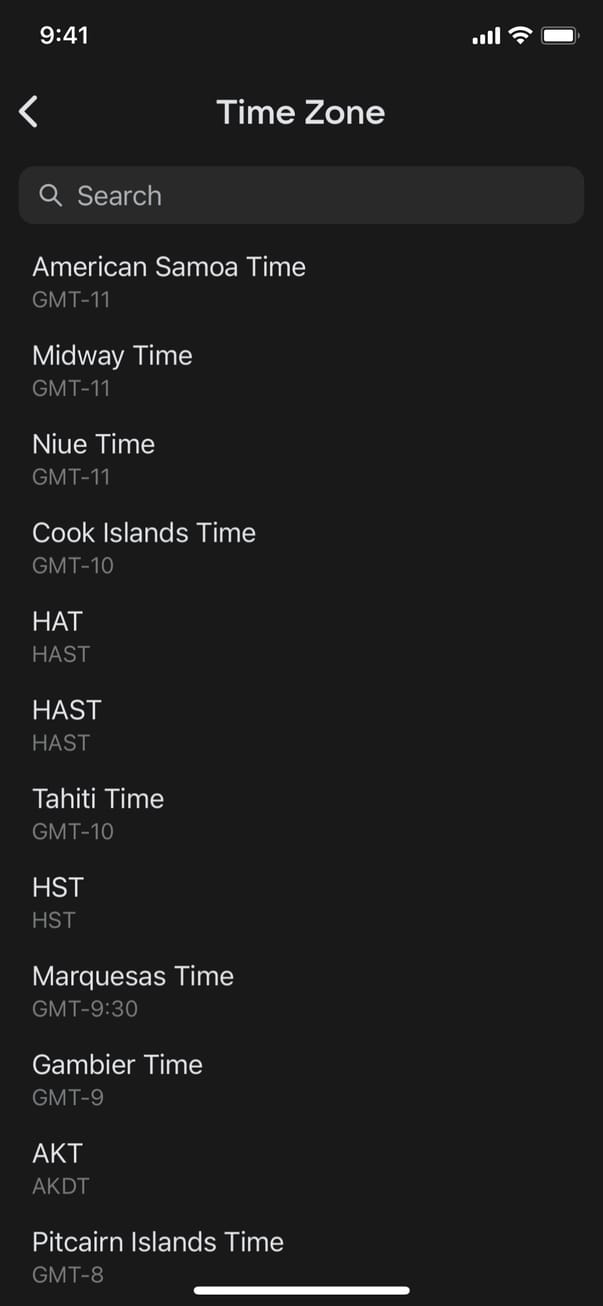Viewport: 603px width, 1306px height.
Task: Select Marquesas Time GMT-9:30
Action: [x=133, y=989]
